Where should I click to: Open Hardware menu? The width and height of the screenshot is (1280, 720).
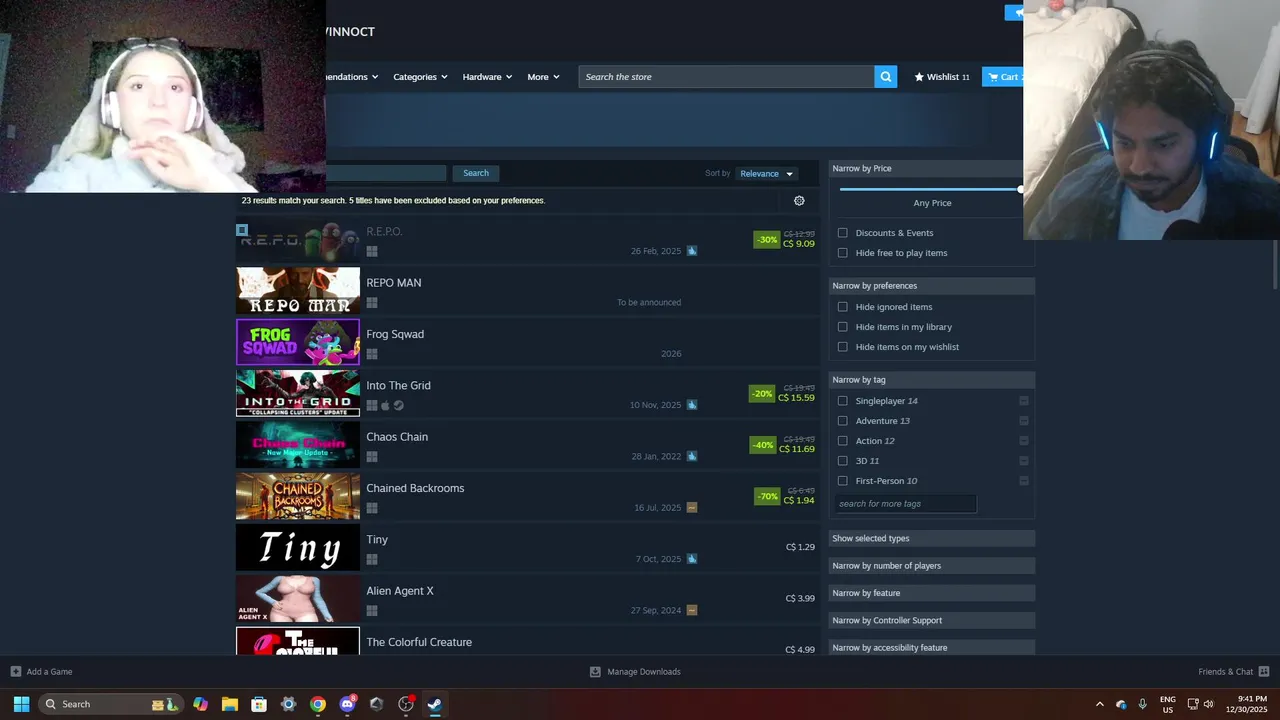click(487, 77)
